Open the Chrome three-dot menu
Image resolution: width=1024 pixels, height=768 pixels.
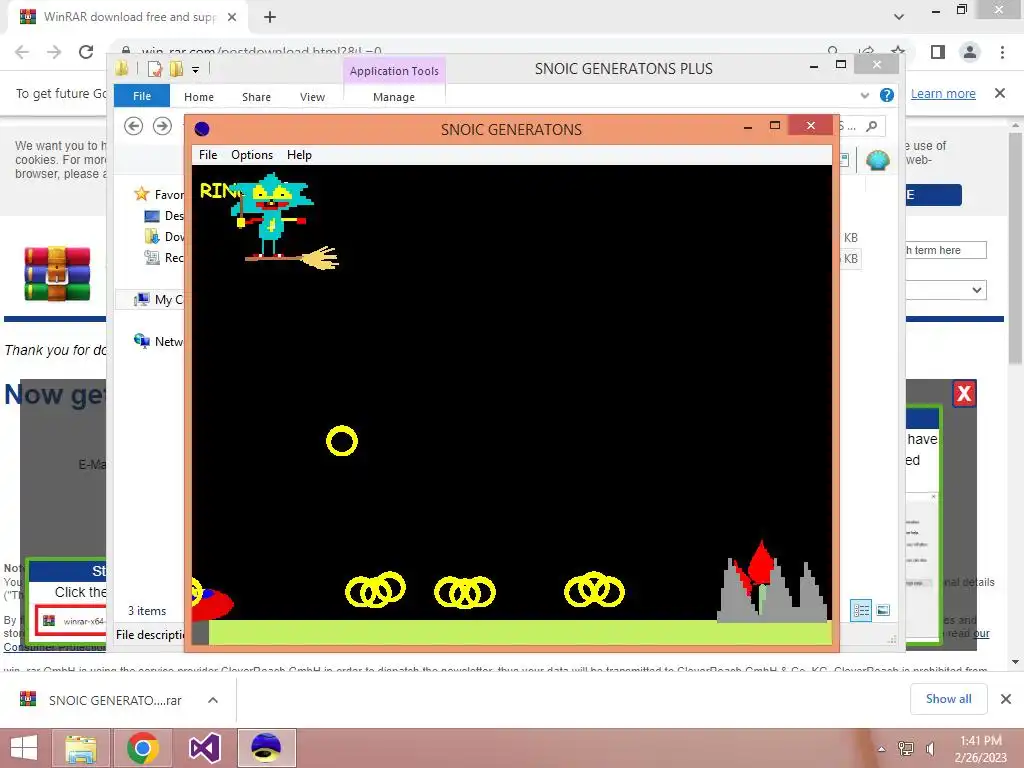pos(1002,52)
